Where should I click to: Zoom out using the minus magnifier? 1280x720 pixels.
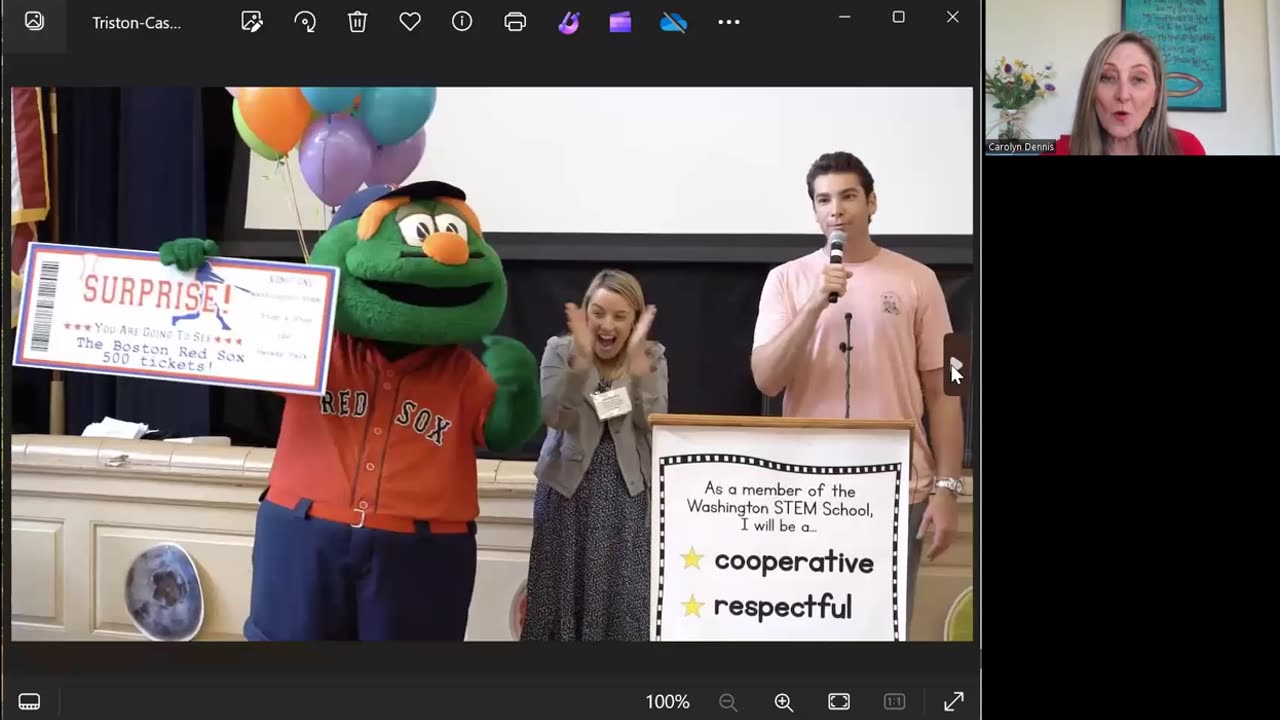(728, 702)
